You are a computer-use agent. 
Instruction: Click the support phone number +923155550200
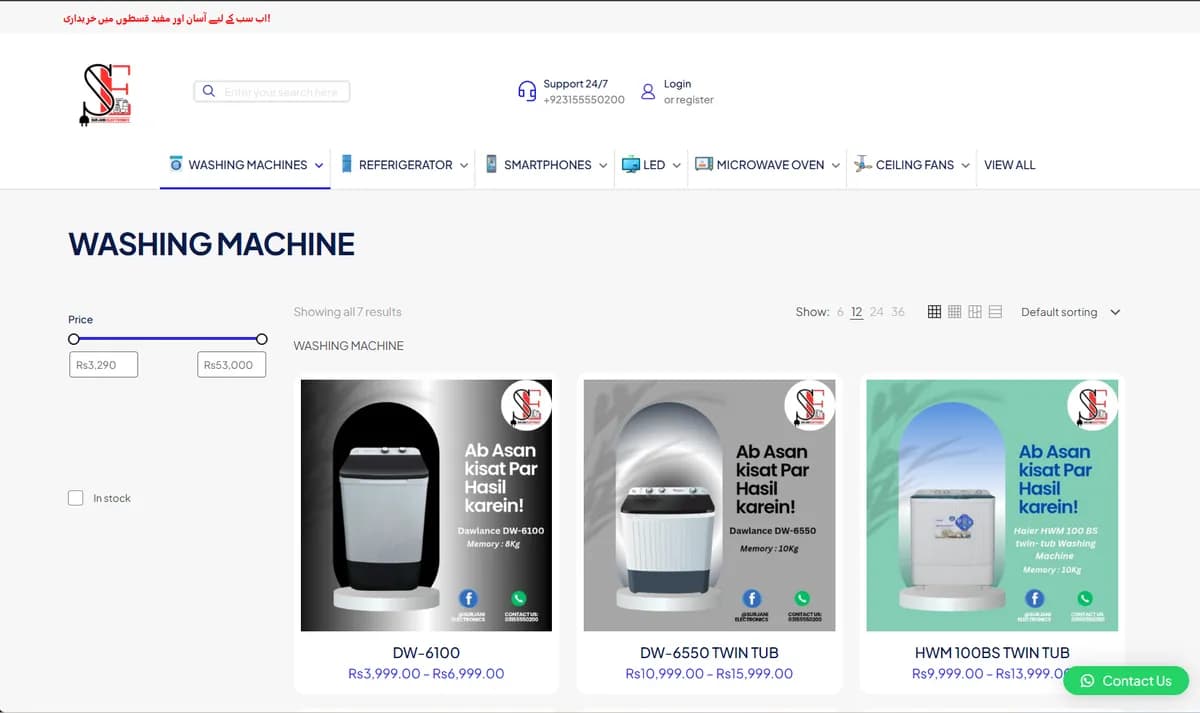(584, 100)
